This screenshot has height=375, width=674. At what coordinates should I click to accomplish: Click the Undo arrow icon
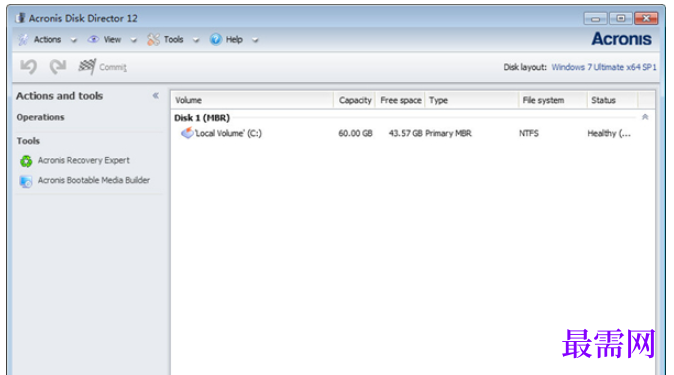(28, 67)
